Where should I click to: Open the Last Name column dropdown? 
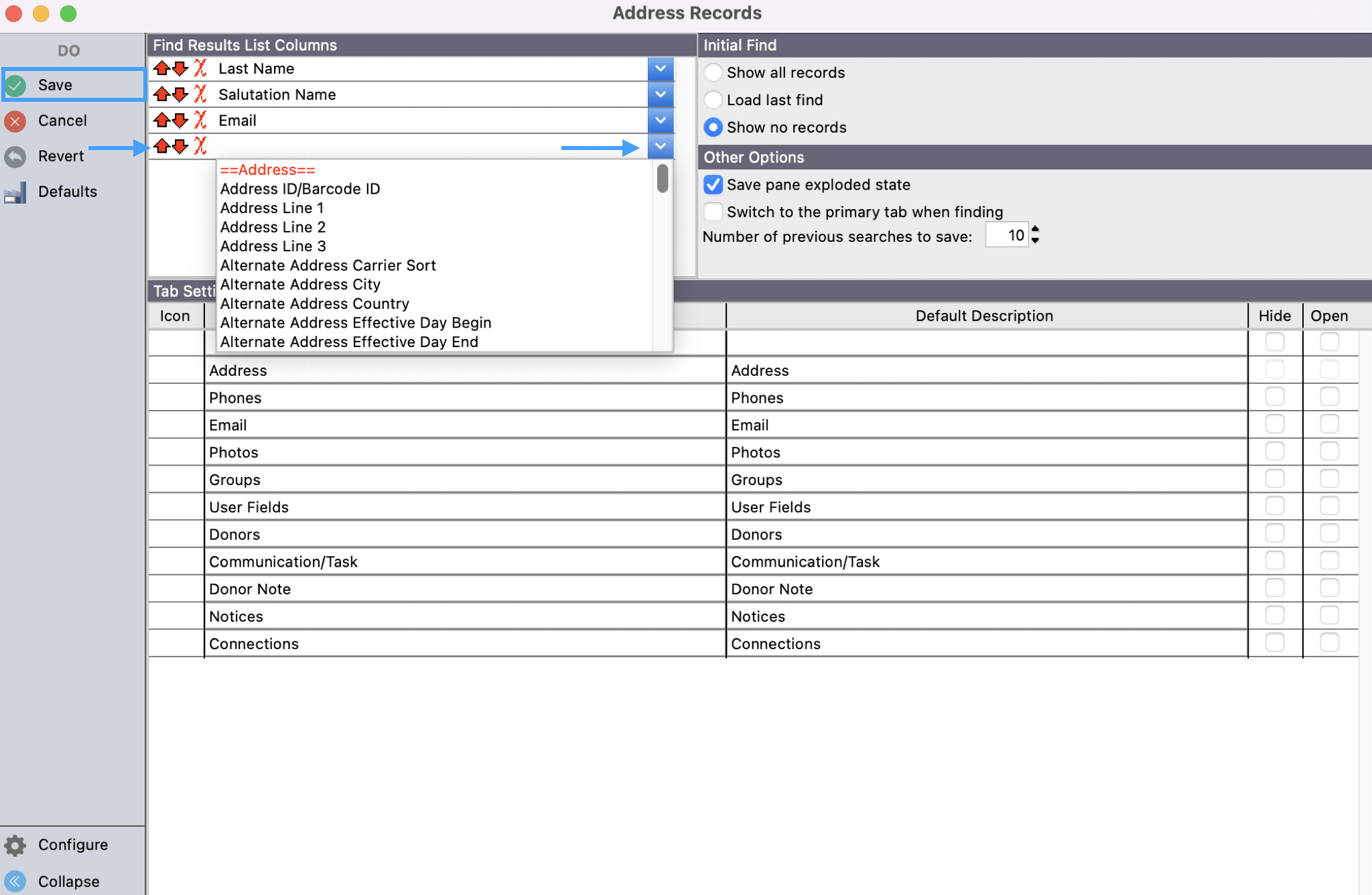pyautogui.click(x=661, y=68)
